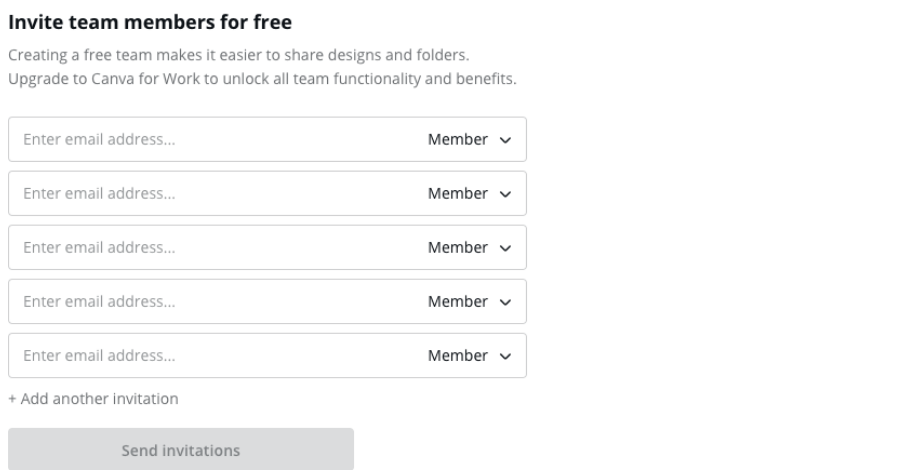Click the chevron arrow in the third invitation row
This screenshot has width=900, height=470.
click(x=505, y=249)
